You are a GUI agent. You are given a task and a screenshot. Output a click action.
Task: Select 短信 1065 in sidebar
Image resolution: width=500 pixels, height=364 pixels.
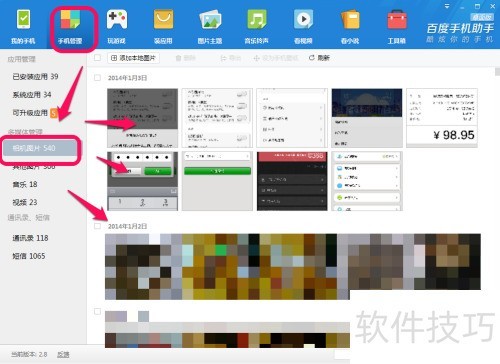29,256
